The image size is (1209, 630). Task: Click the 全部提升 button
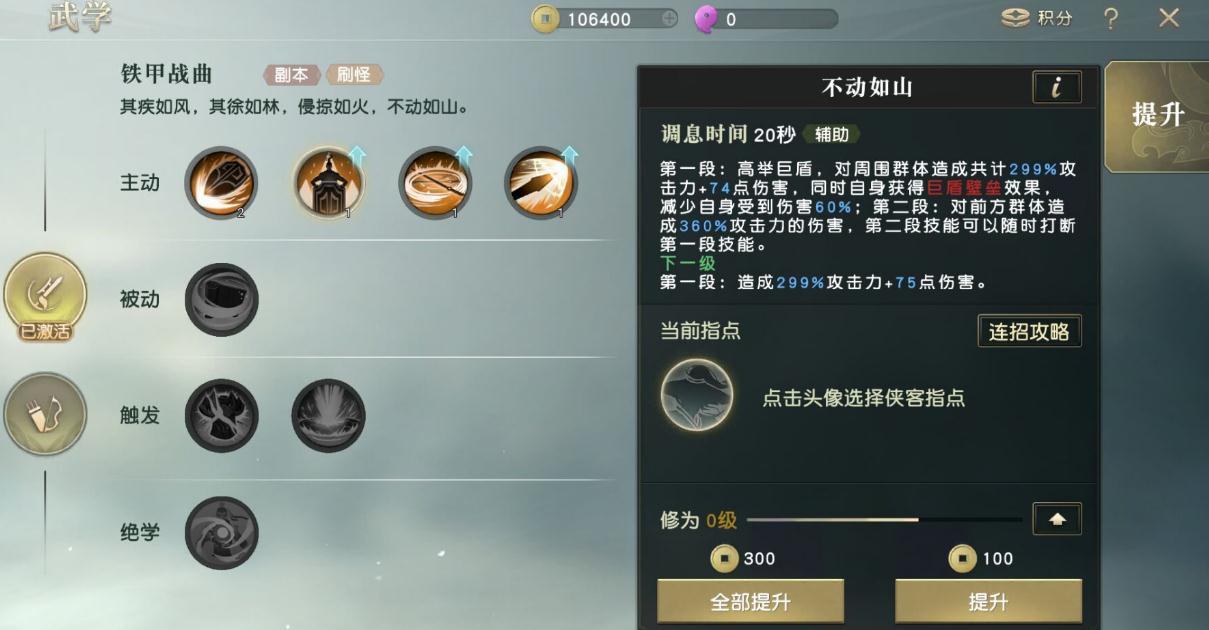[750, 602]
